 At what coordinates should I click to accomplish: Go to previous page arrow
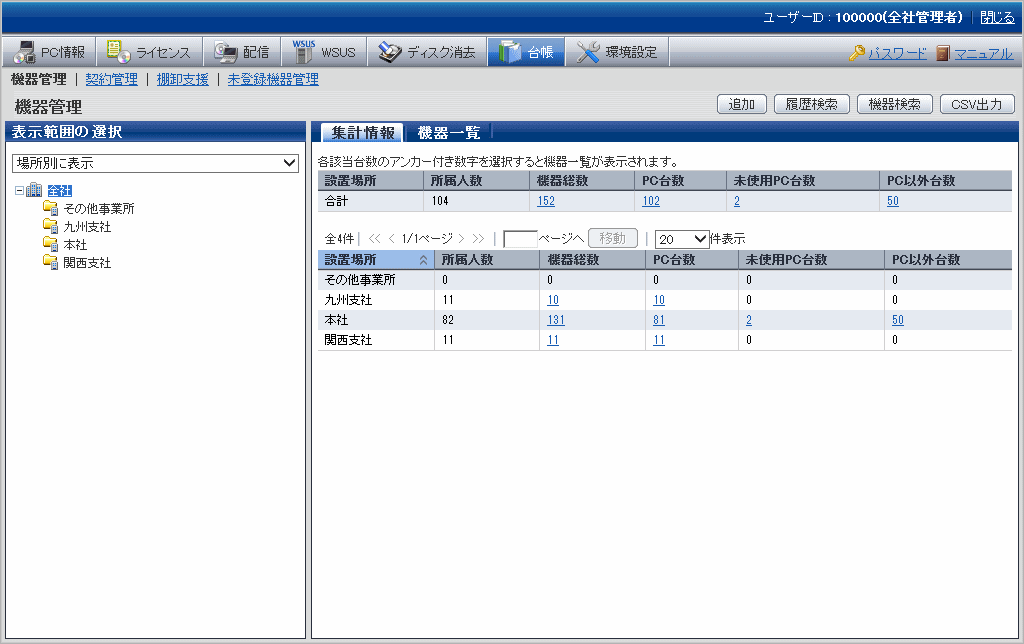(x=391, y=238)
